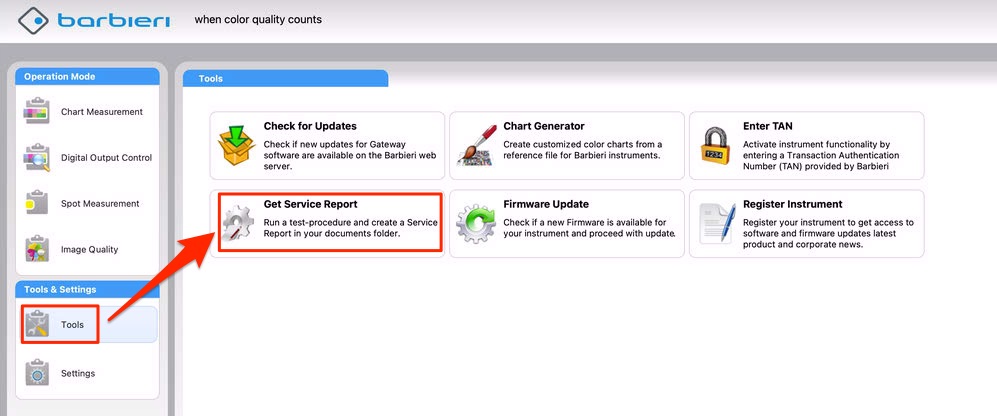Open the Get Service Report title
997x416 pixels.
tap(310, 205)
